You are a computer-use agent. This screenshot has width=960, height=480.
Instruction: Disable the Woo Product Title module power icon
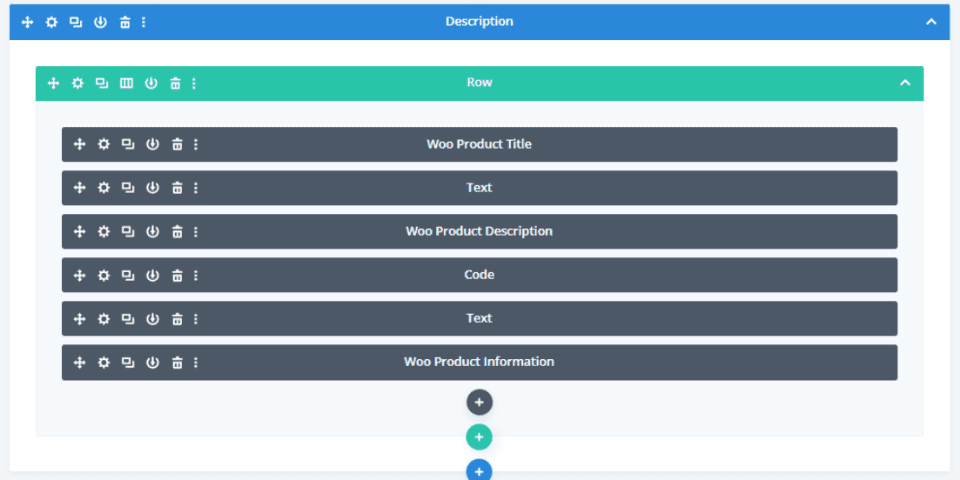click(152, 144)
